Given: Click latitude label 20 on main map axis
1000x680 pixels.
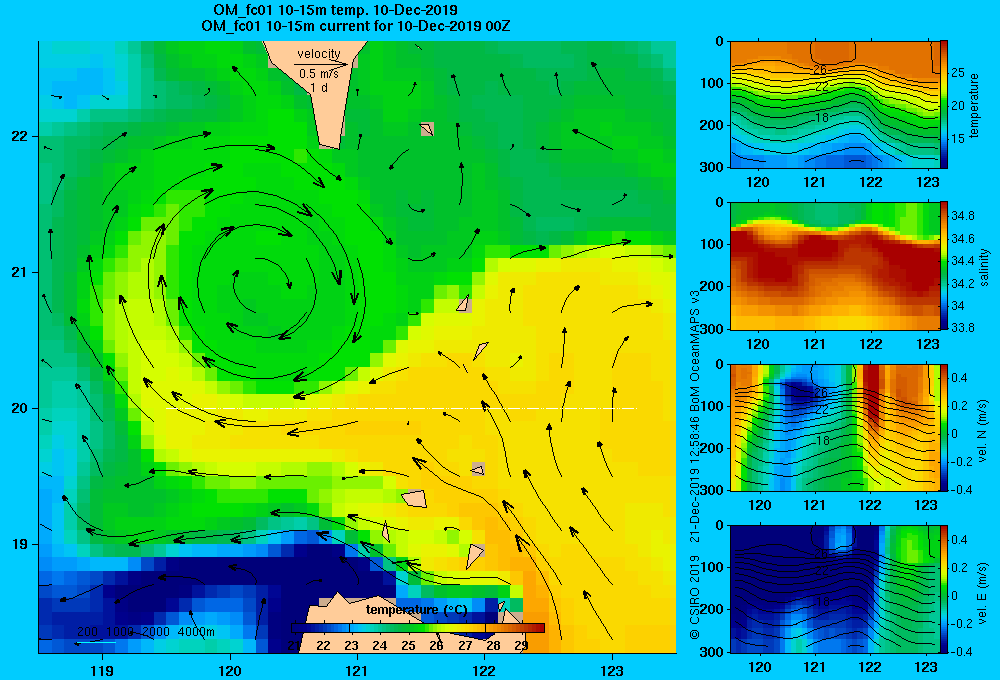Looking at the screenshot, I should point(20,408).
